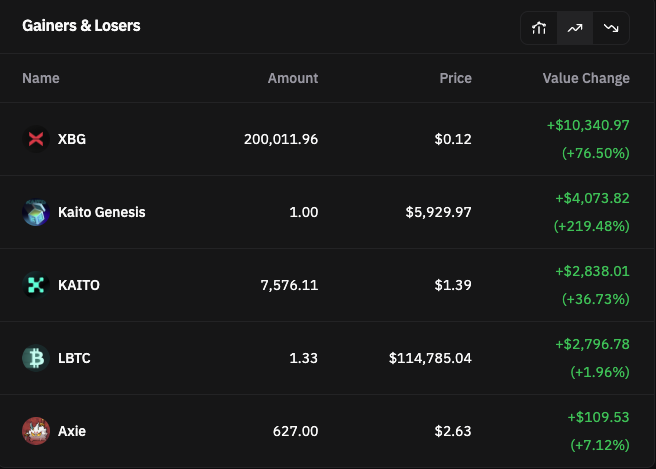The image size is (656, 469).
Task: Click the LBTC bitcoin icon
Action: [36, 358]
